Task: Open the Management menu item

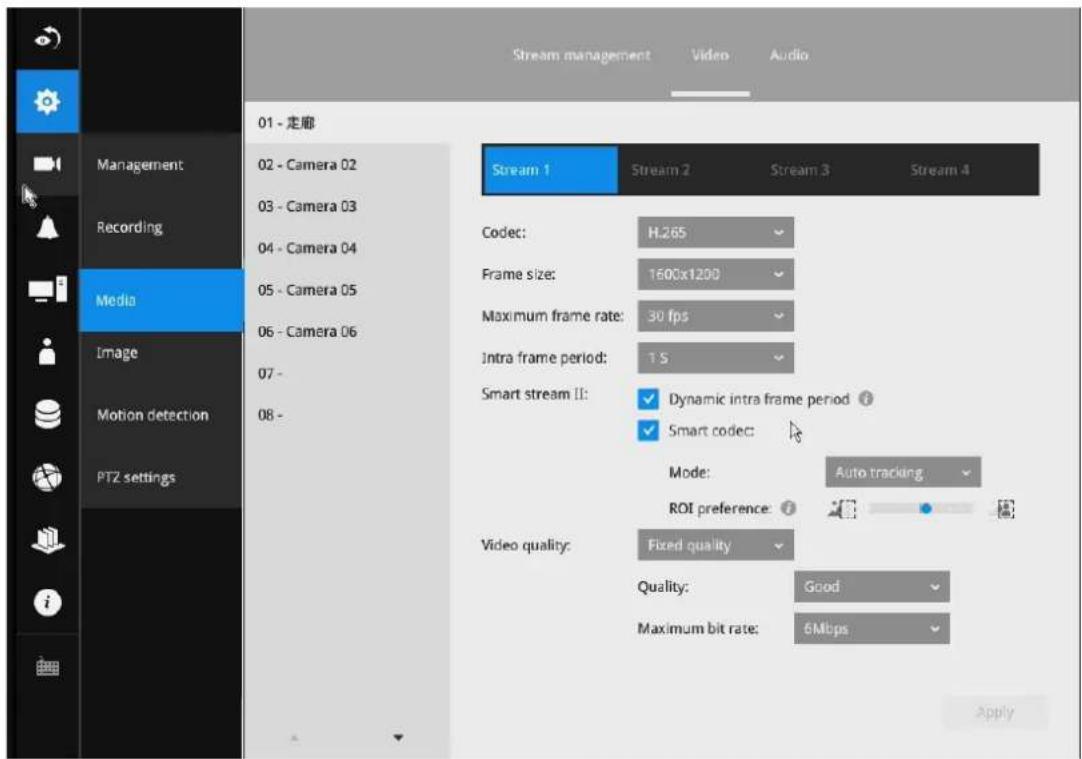Action: pyautogui.click(x=161, y=164)
